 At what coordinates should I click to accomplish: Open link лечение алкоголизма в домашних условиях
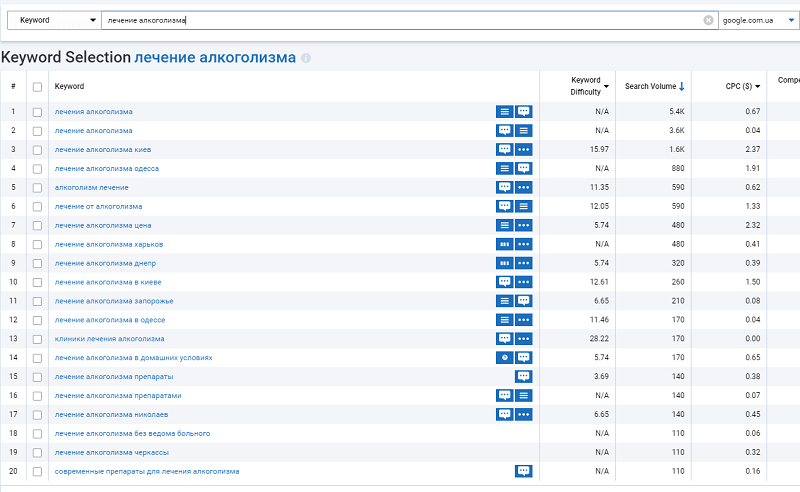pos(133,358)
